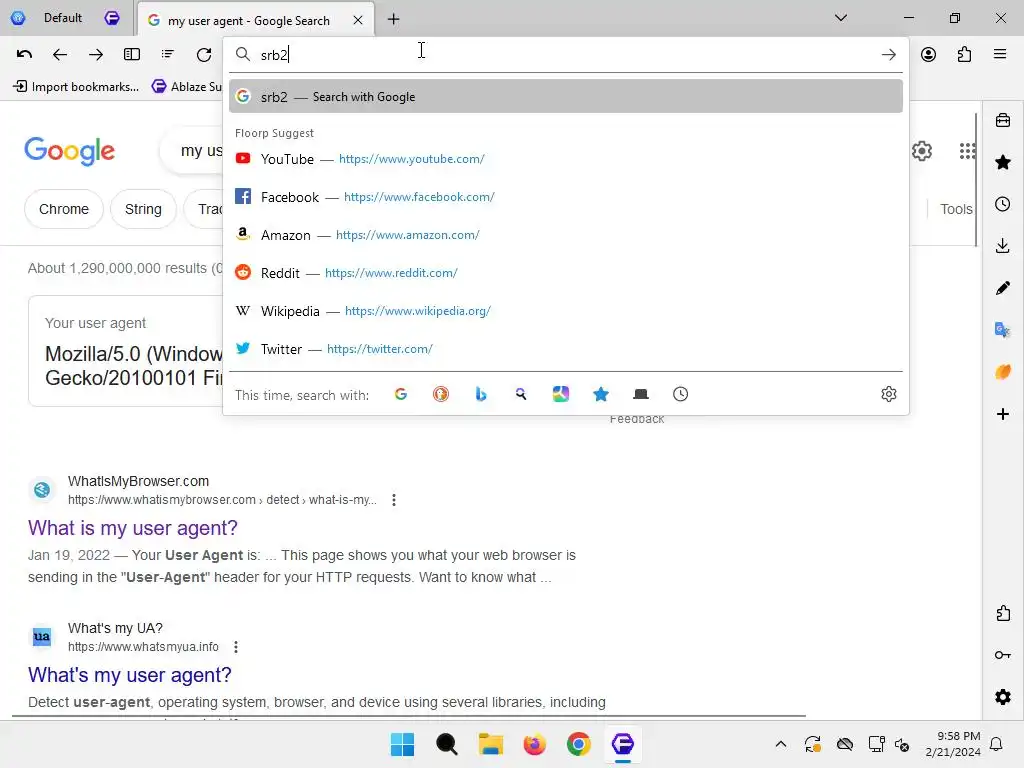This screenshot has height=768, width=1024.
Task: Open more options for whatsmyua.info result
Action: [x=236, y=647]
